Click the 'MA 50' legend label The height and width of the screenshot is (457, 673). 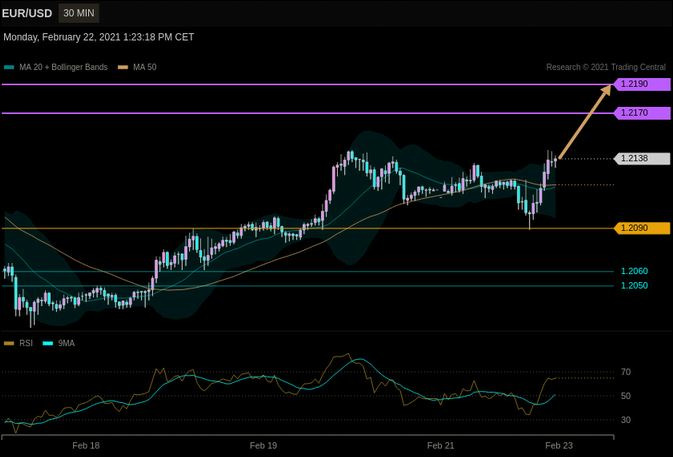pos(145,67)
